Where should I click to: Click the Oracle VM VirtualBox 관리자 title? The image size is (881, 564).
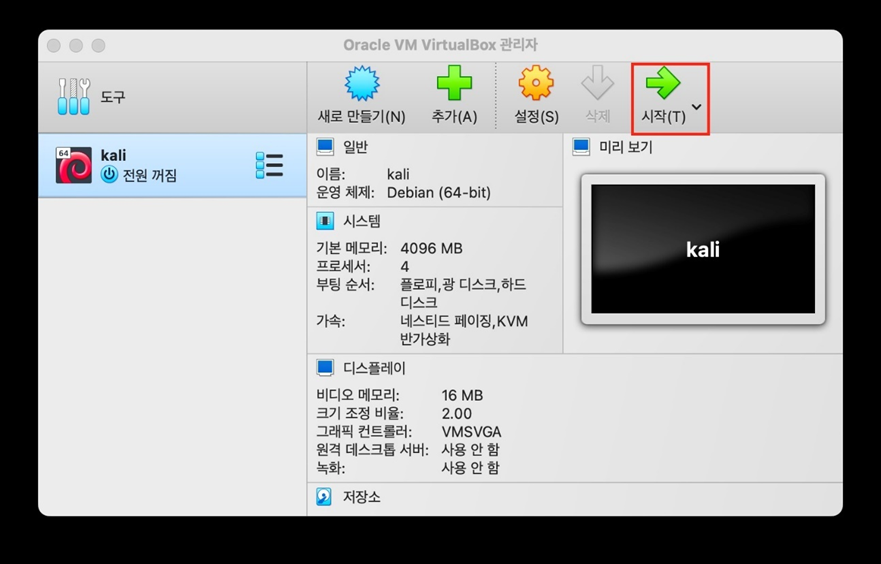(x=440, y=44)
